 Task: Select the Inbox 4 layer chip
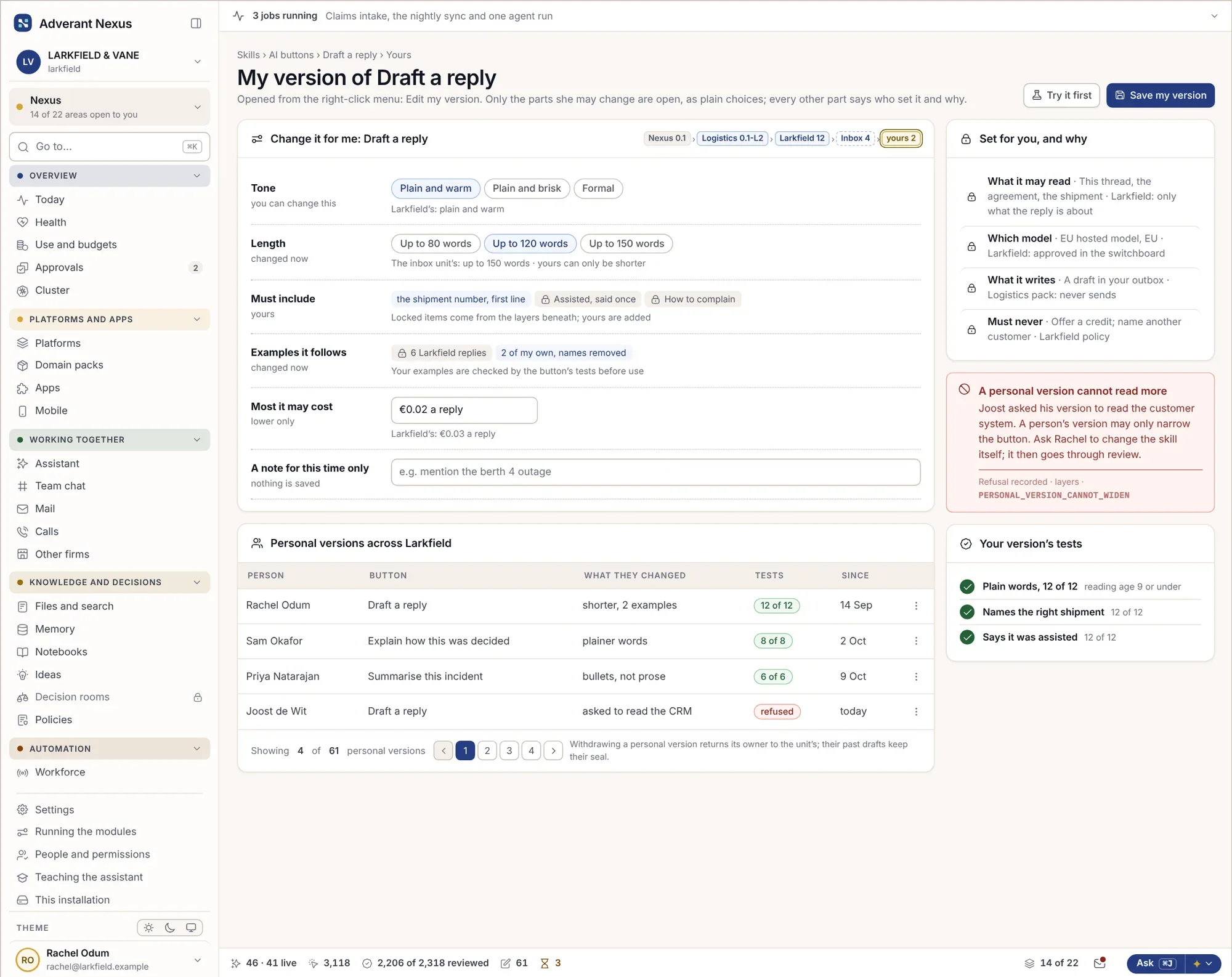[855, 138]
